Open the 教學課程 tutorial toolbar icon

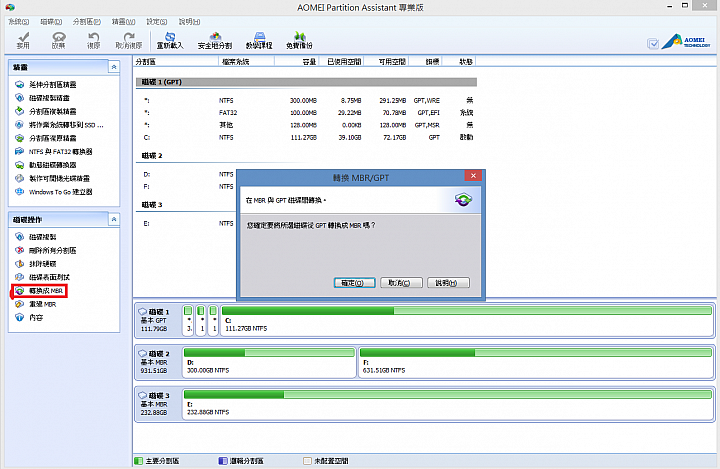259,40
